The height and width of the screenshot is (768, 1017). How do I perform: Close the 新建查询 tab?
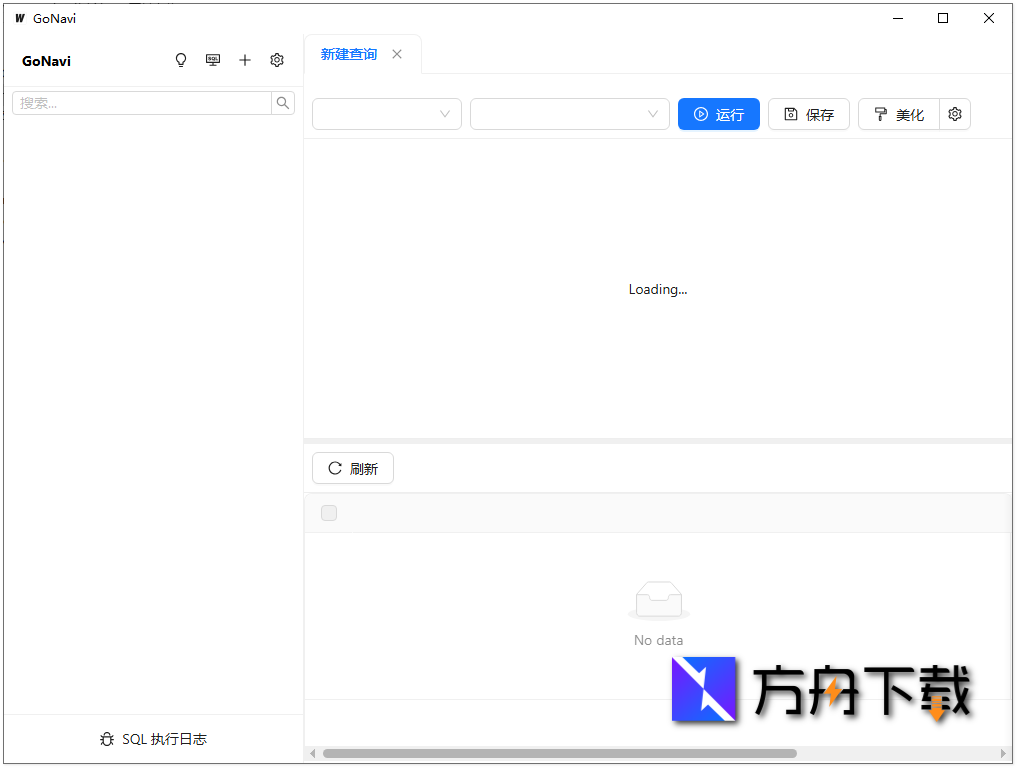397,54
